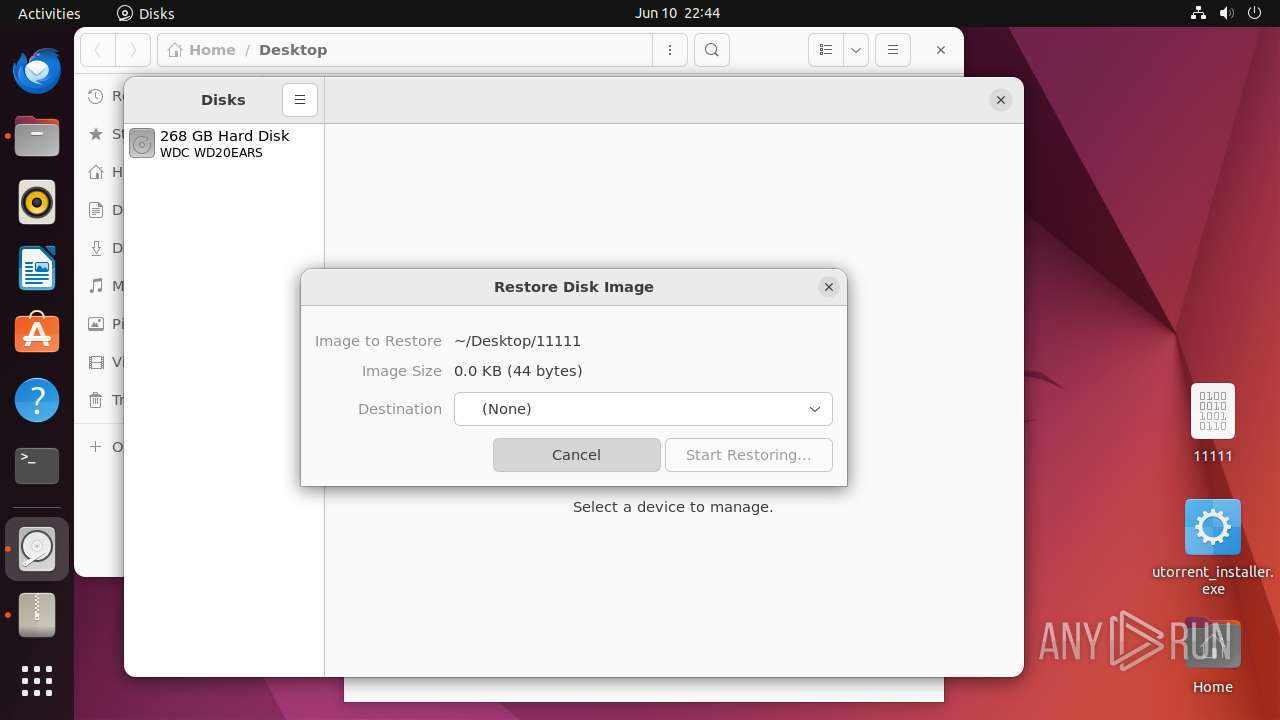This screenshot has height=720, width=1280.
Task: Click the ~/Desktop/11111 image path text
Action: click(517, 341)
